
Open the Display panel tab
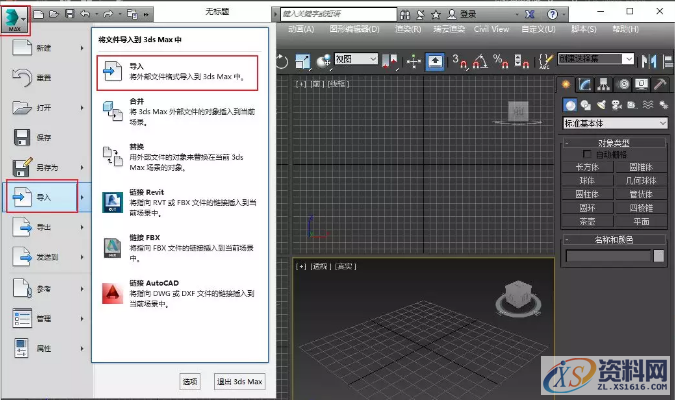coord(641,84)
